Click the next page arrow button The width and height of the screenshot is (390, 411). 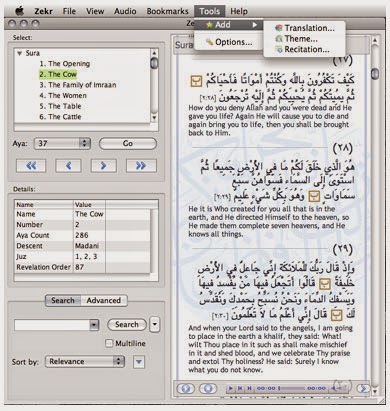tap(363, 388)
